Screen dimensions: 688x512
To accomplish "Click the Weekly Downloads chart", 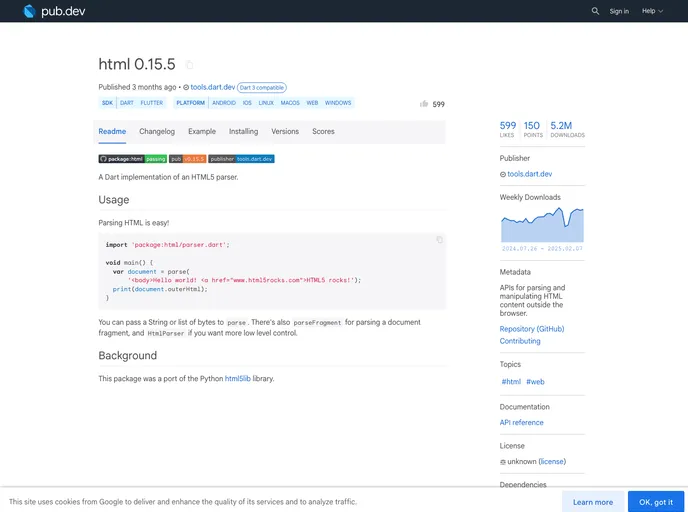I will (x=542, y=224).
